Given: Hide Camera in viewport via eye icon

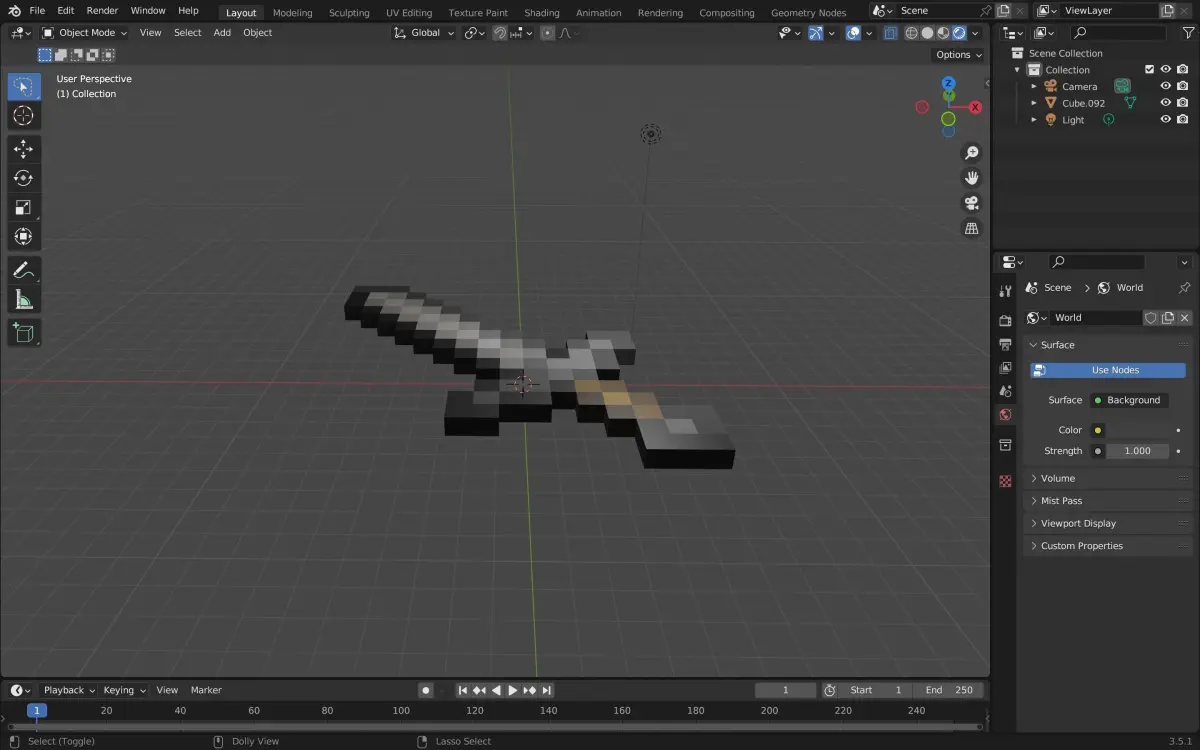Looking at the screenshot, I should 1165,86.
